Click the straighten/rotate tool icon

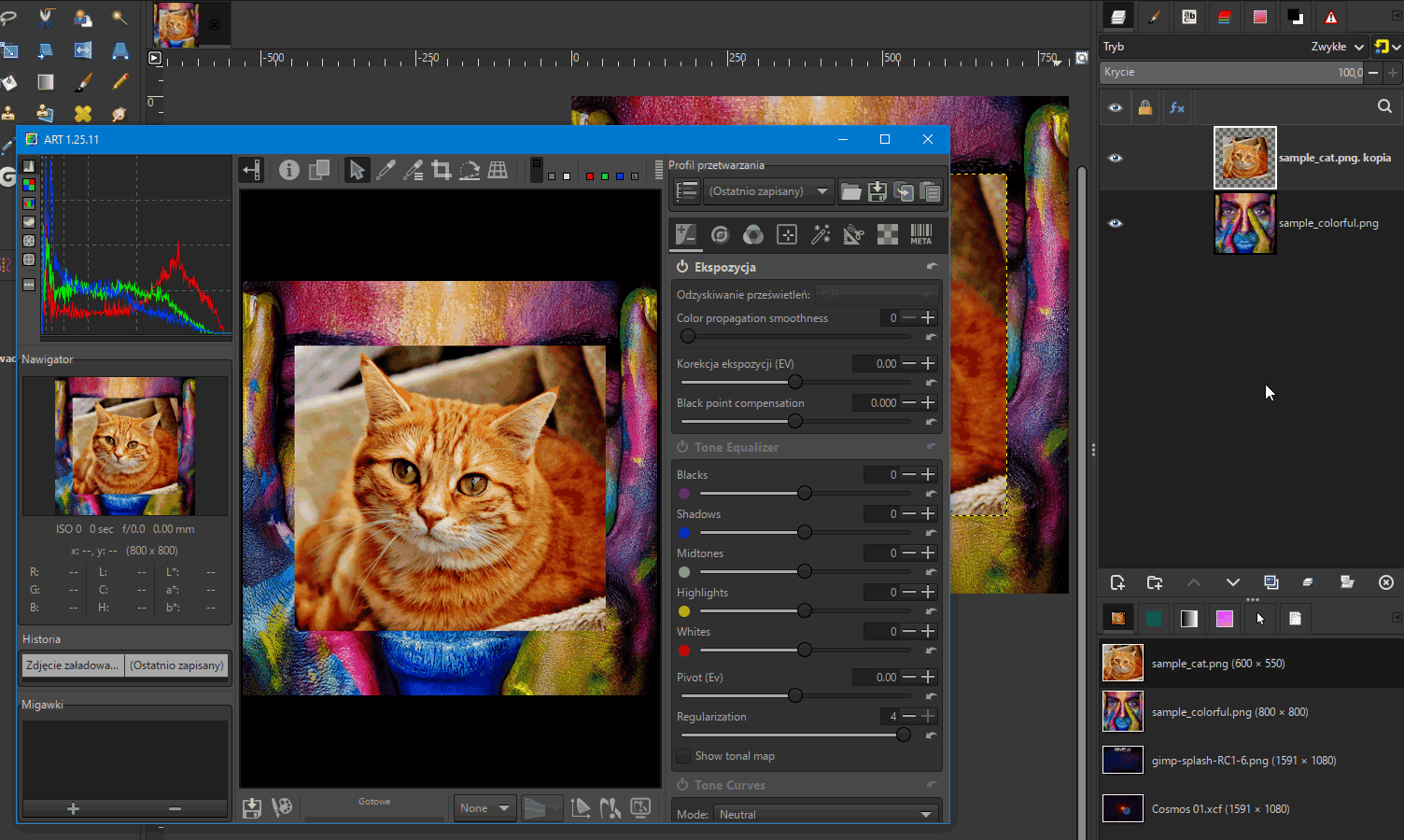coord(470,170)
